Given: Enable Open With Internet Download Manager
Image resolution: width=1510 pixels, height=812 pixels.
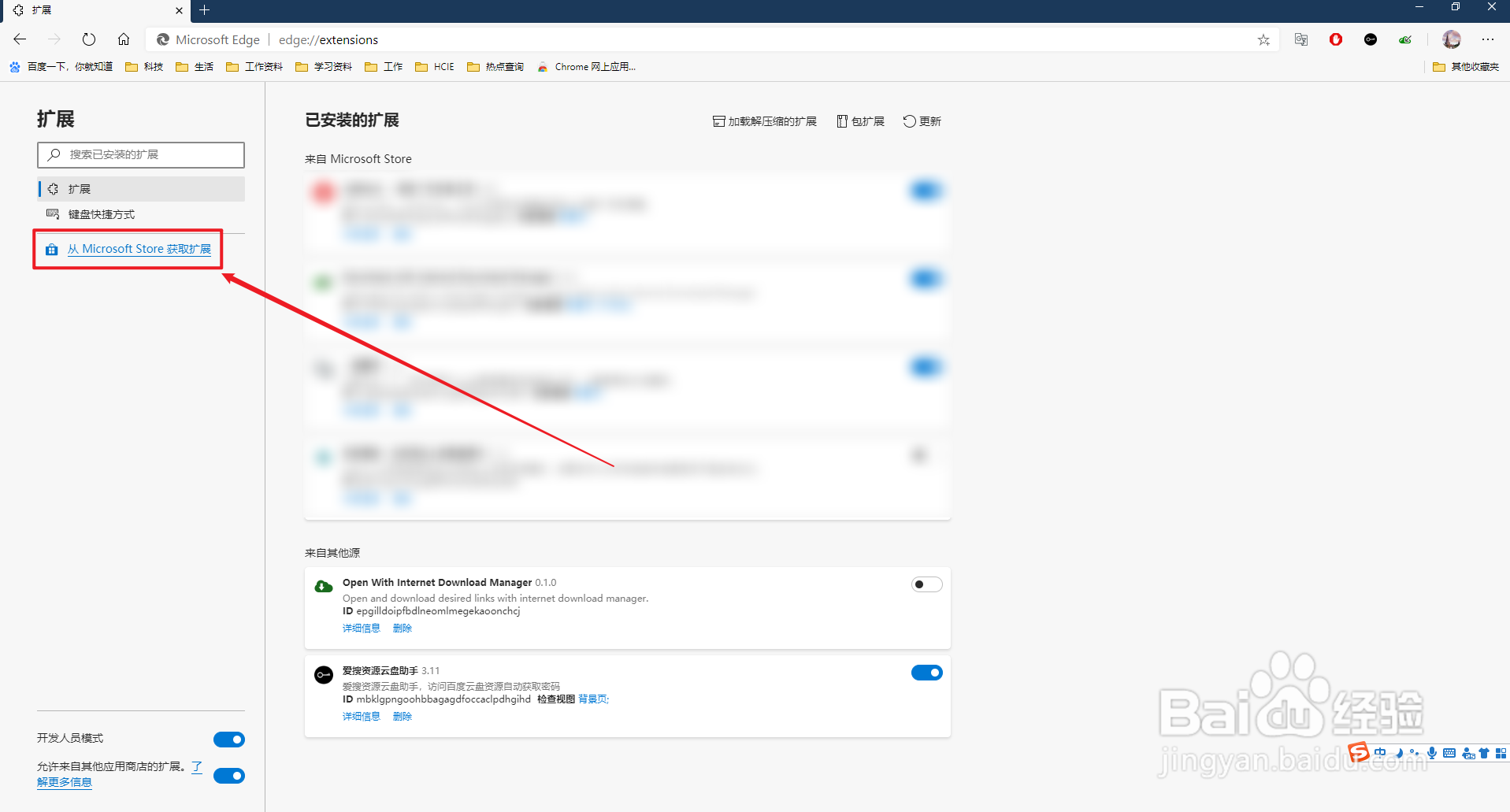Looking at the screenshot, I should pyautogui.click(x=926, y=584).
